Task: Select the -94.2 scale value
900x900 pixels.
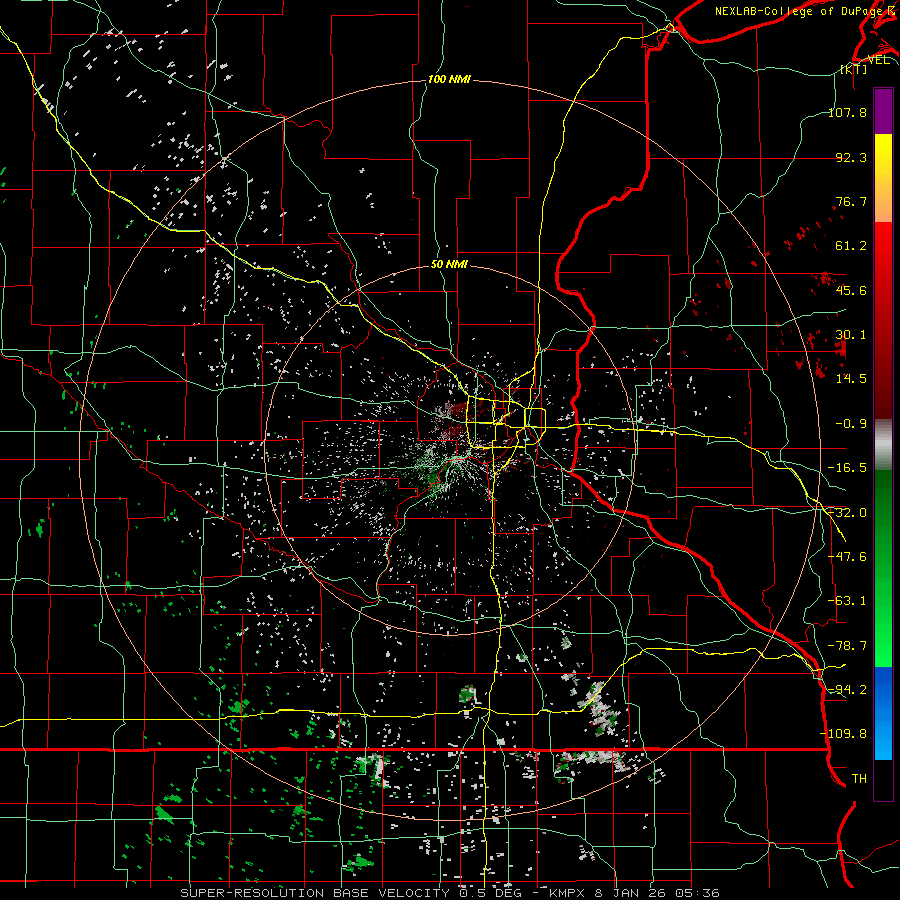Action: [848, 689]
